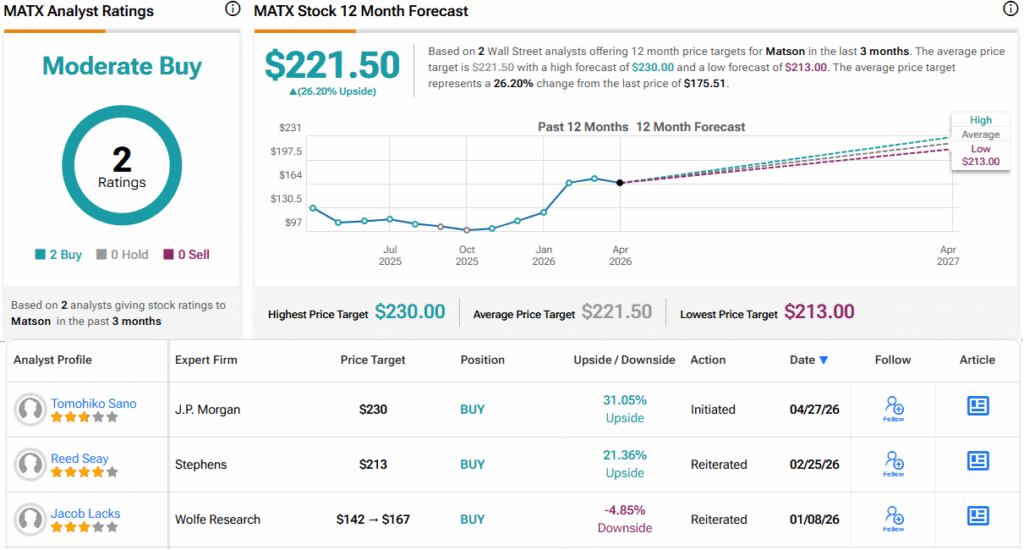Open J.P. Morgan rating article icon
The height and width of the screenshot is (550, 1024).
pyautogui.click(x=978, y=406)
